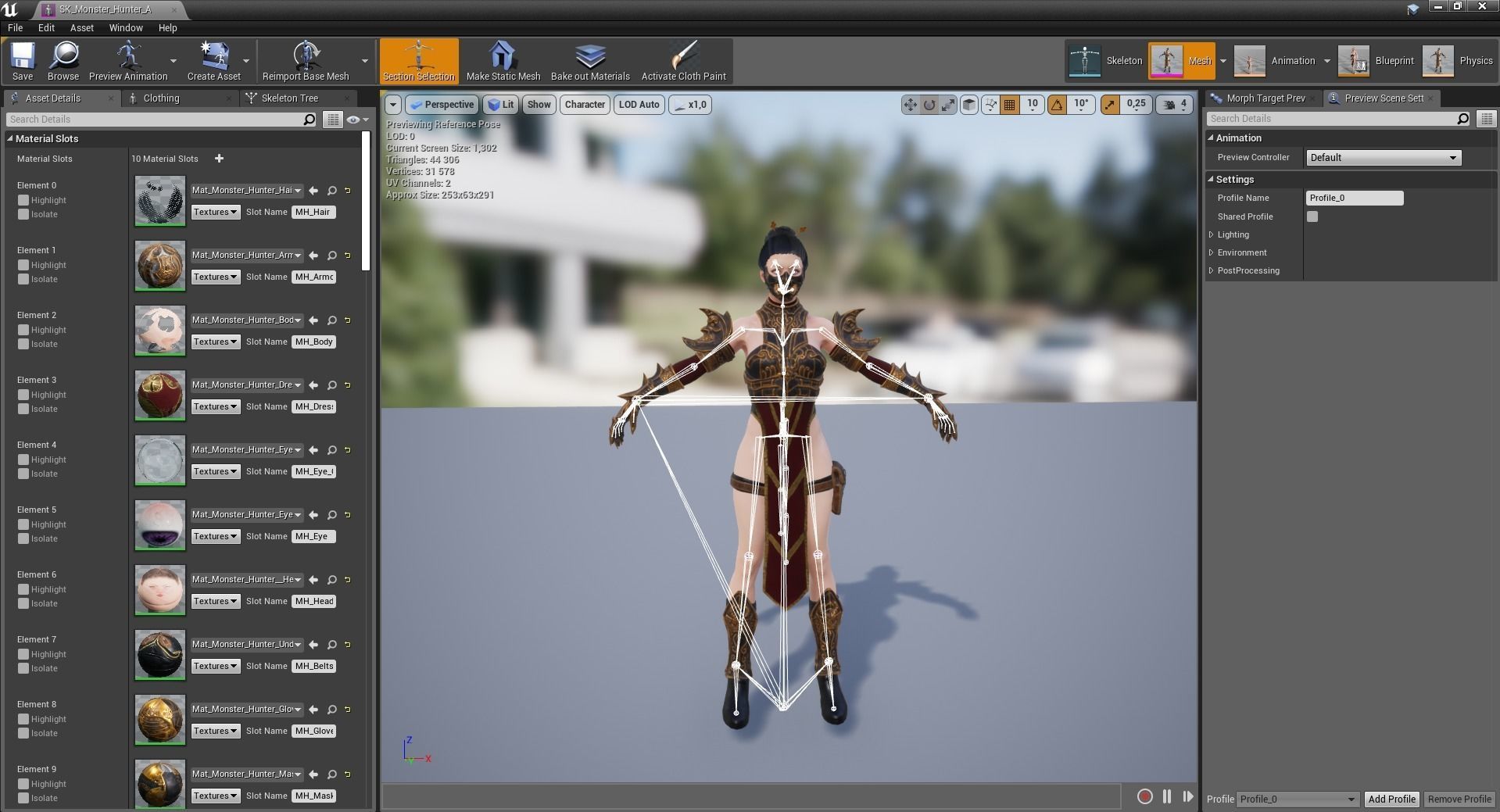
Task: Find Element 1 material in Content Browser
Action: pos(332,256)
